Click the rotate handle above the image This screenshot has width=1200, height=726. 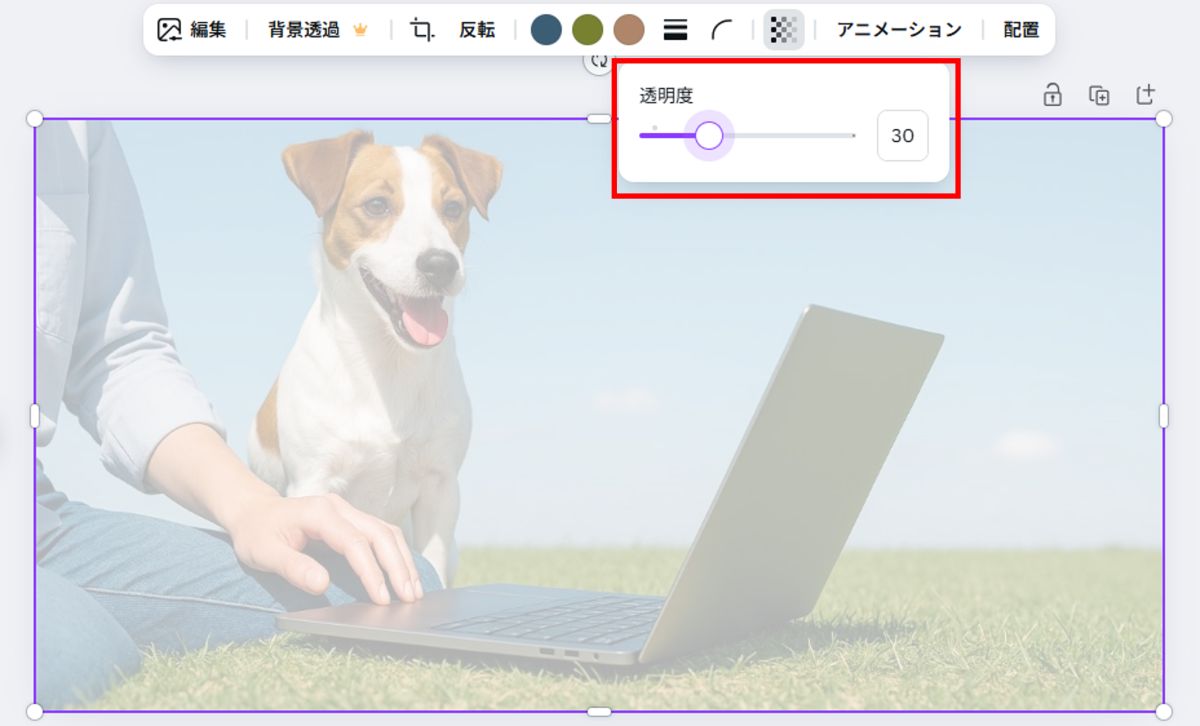(x=598, y=63)
